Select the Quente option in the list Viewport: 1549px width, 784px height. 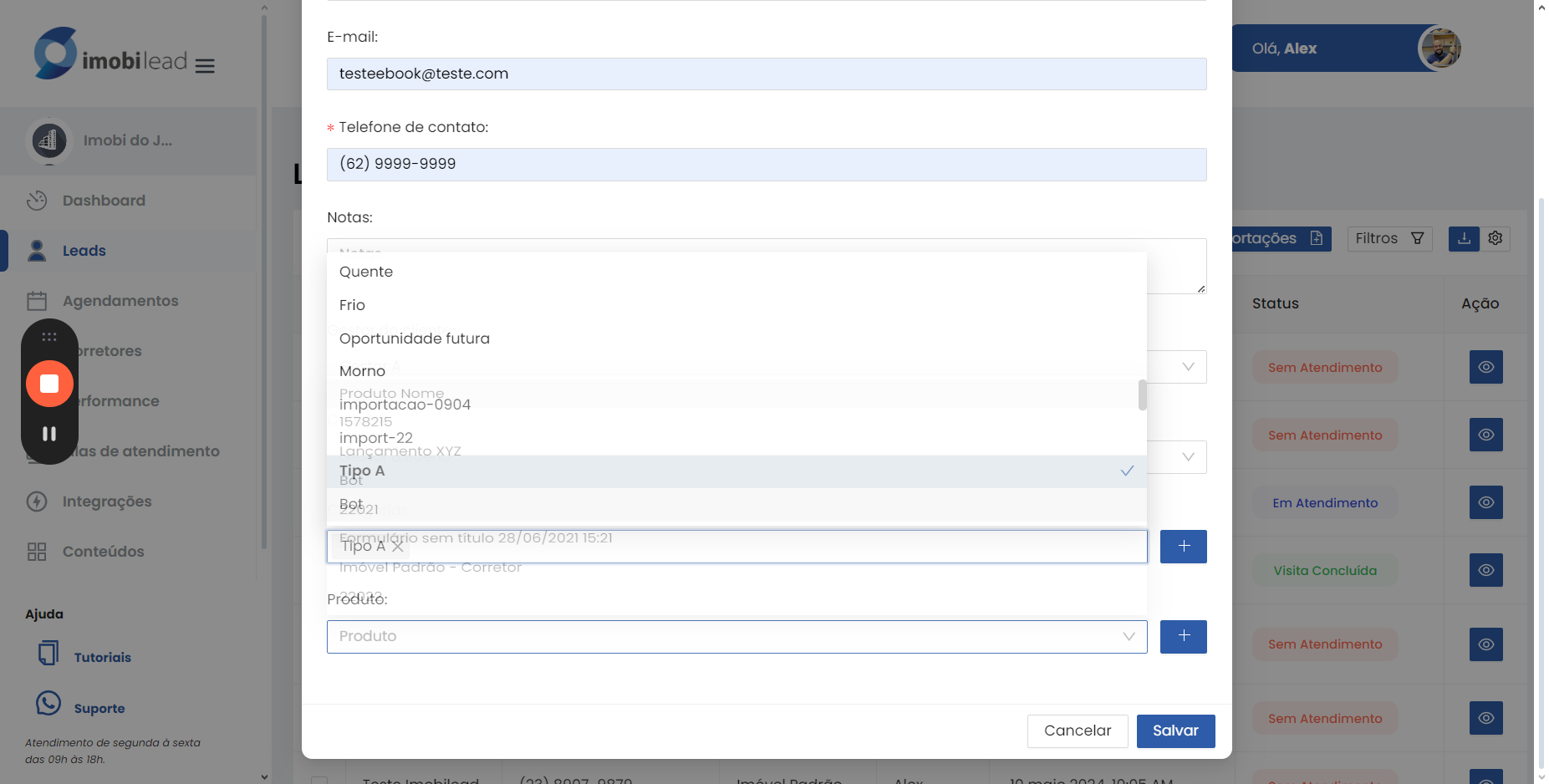(366, 272)
